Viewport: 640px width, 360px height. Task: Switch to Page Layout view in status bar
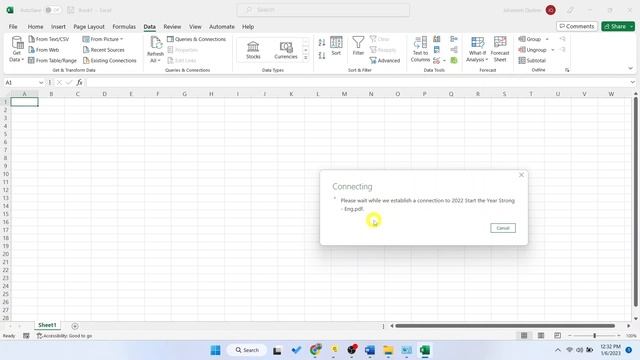[x=541, y=336]
